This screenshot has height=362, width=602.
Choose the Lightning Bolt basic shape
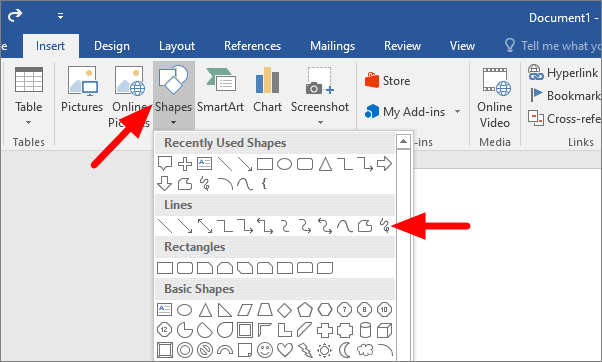tap(305, 350)
